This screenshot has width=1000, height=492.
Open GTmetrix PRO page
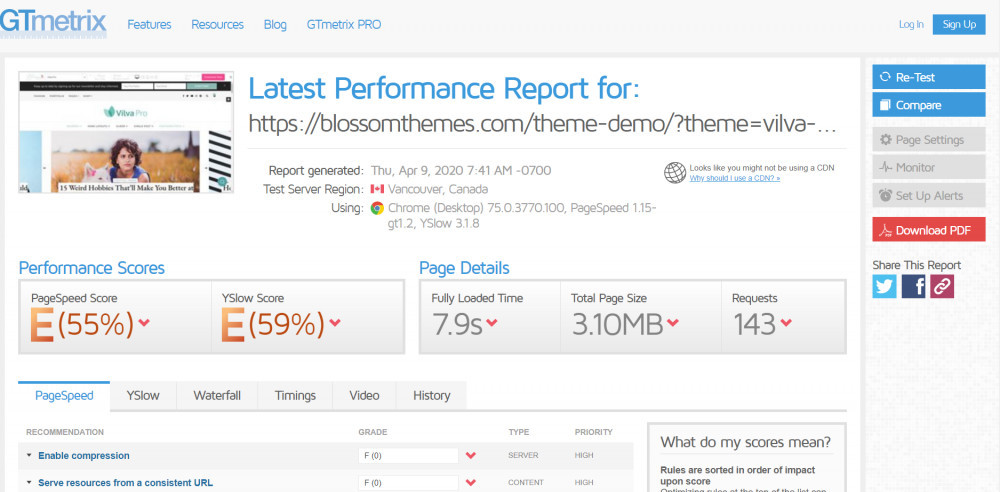click(x=344, y=25)
